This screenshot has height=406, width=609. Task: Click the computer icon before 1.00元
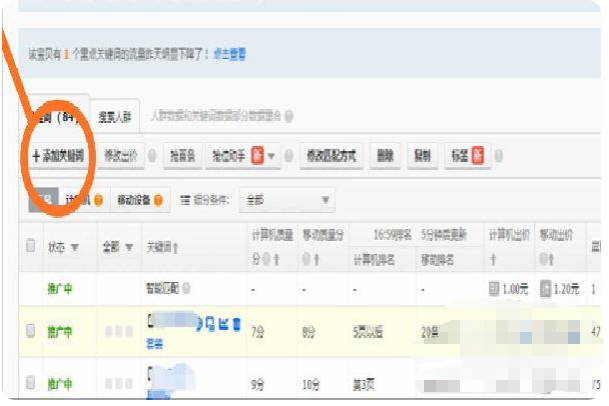[494, 288]
